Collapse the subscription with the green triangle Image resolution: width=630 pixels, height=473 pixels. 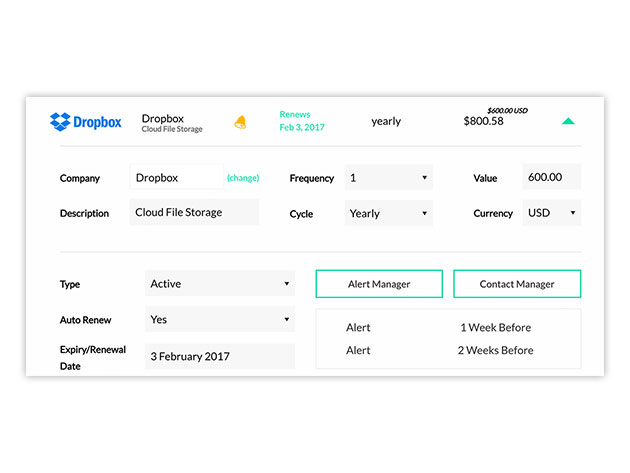568,121
